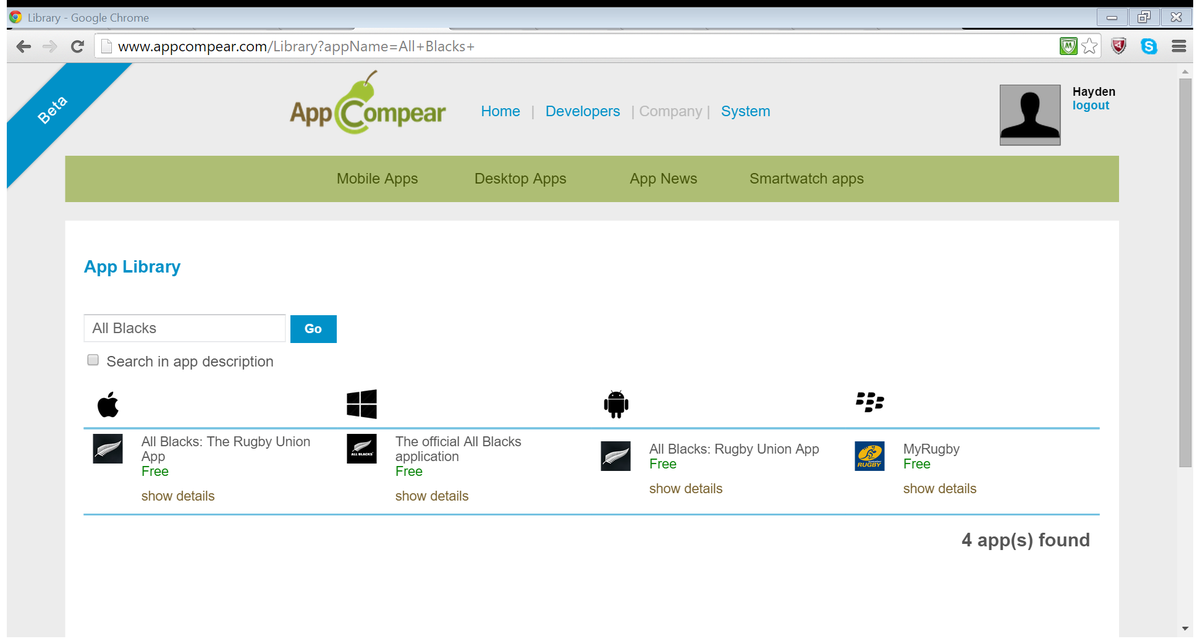Screen dimensions: 1200x644
Task: Click the page scrollbar down arrow
Action: coord(1185,629)
